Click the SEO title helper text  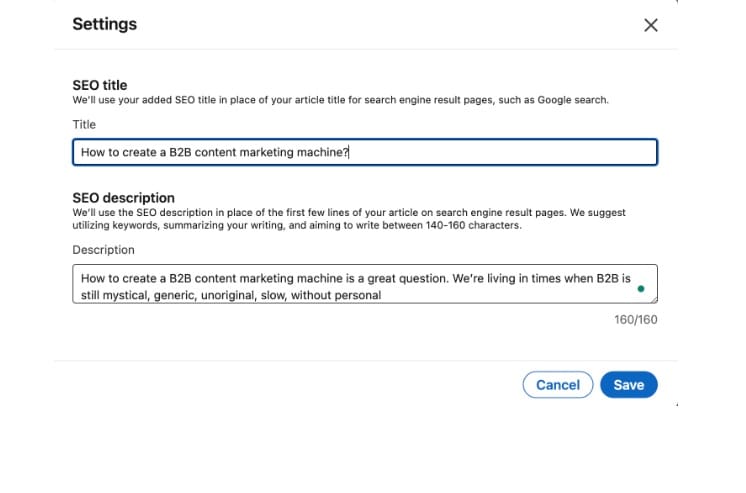(x=340, y=100)
